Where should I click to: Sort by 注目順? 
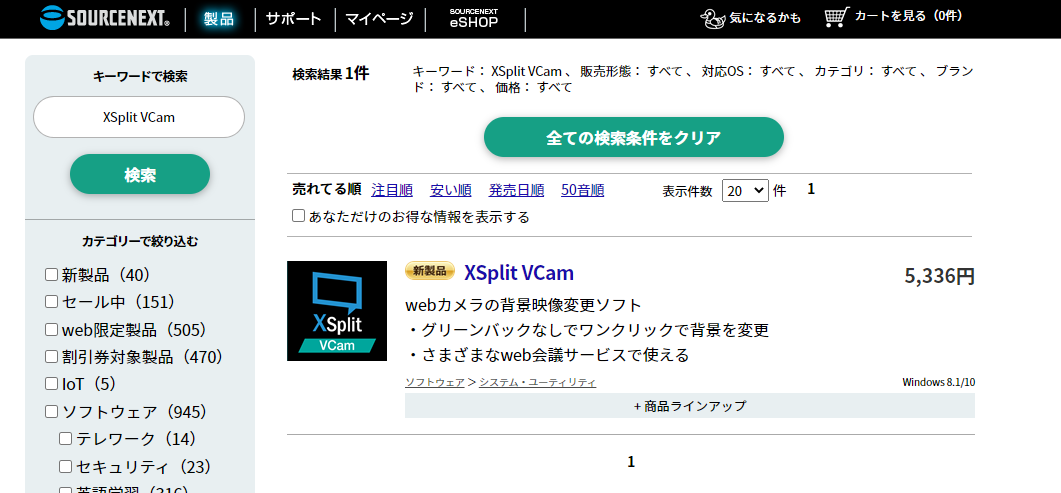point(392,191)
